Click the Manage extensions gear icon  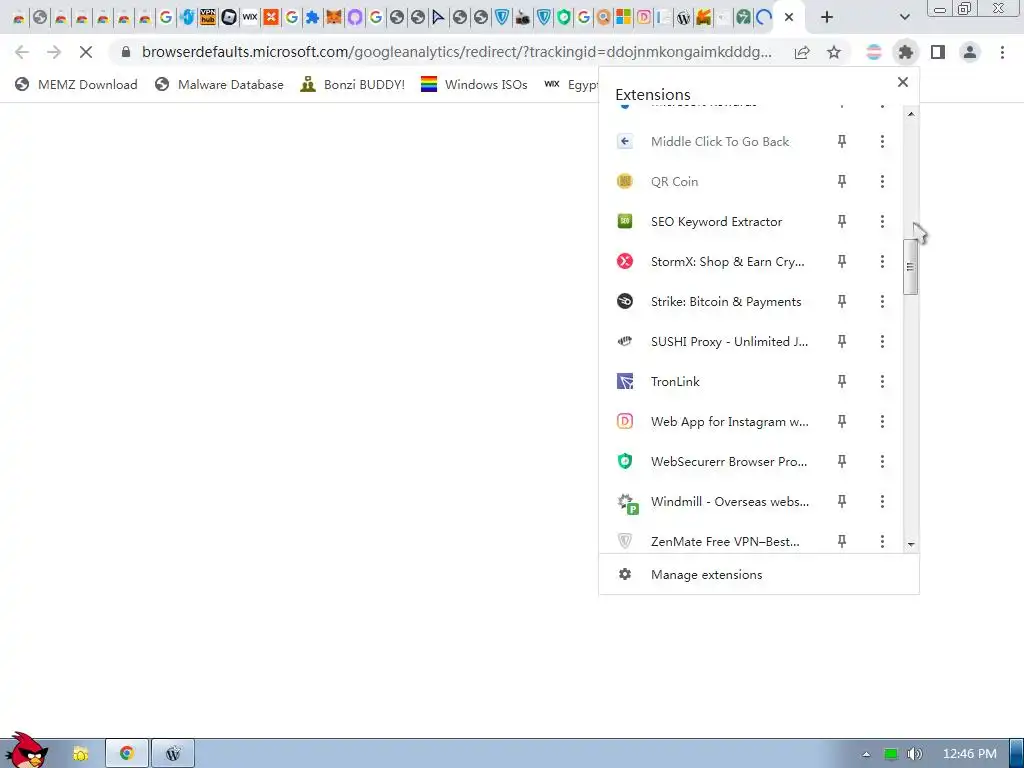click(x=625, y=574)
